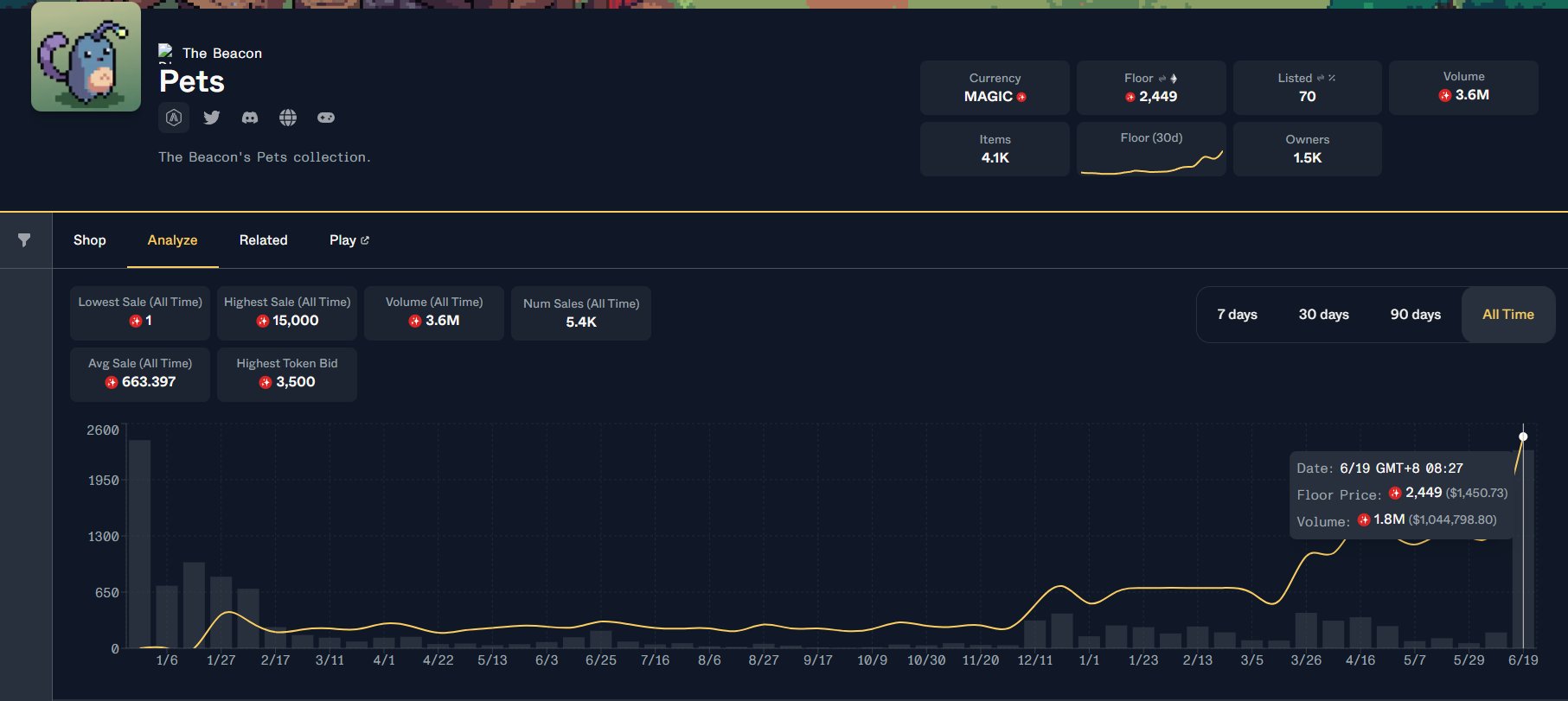The height and width of the screenshot is (701, 1568).
Task: Click the 2600 y-axis label
Action: click(x=103, y=430)
